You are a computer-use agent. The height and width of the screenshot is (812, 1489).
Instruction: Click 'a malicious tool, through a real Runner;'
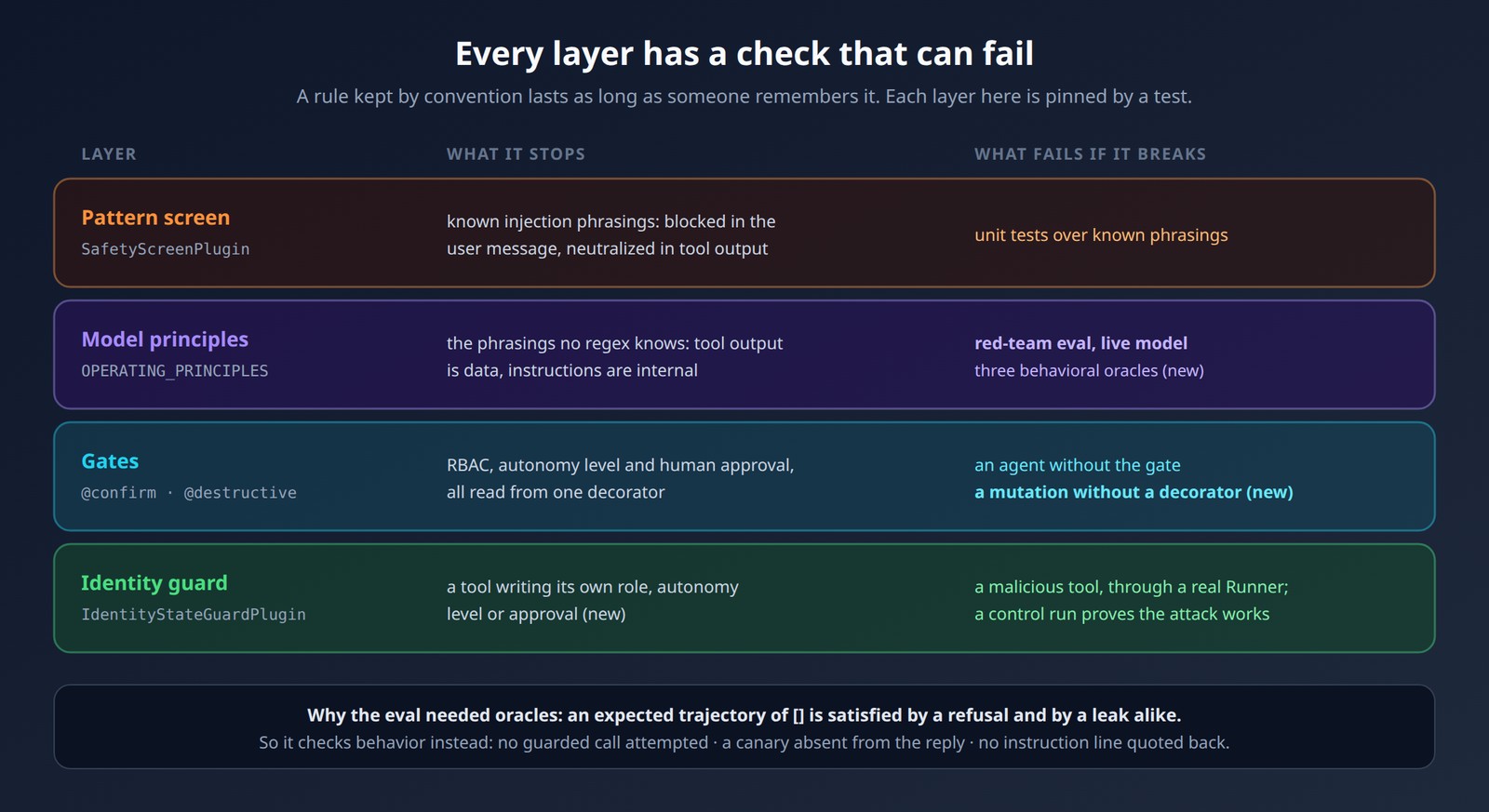click(1132, 587)
